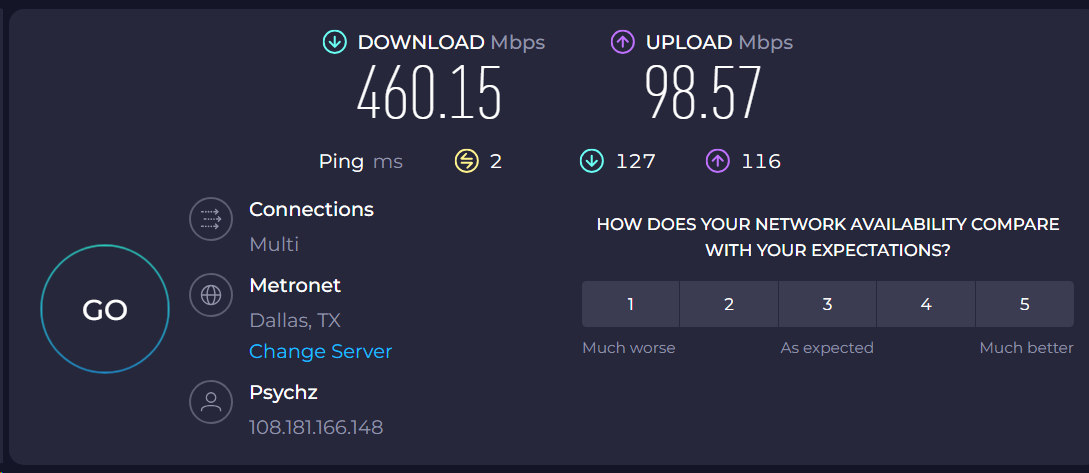
Task: Start the speed test with GO
Action: (105, 310)
